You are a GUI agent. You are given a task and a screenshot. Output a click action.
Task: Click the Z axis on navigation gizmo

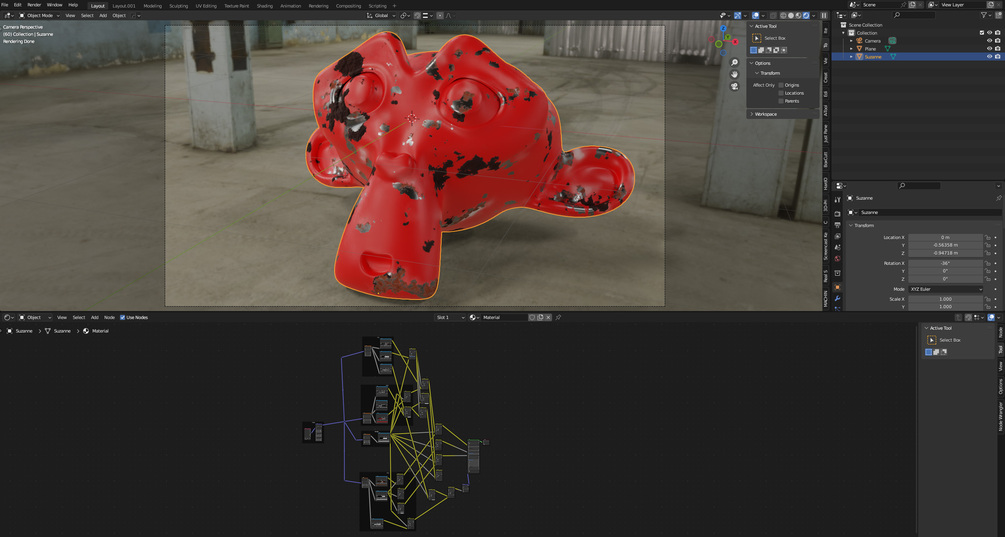pyautogui.click(x=724, y=29)
